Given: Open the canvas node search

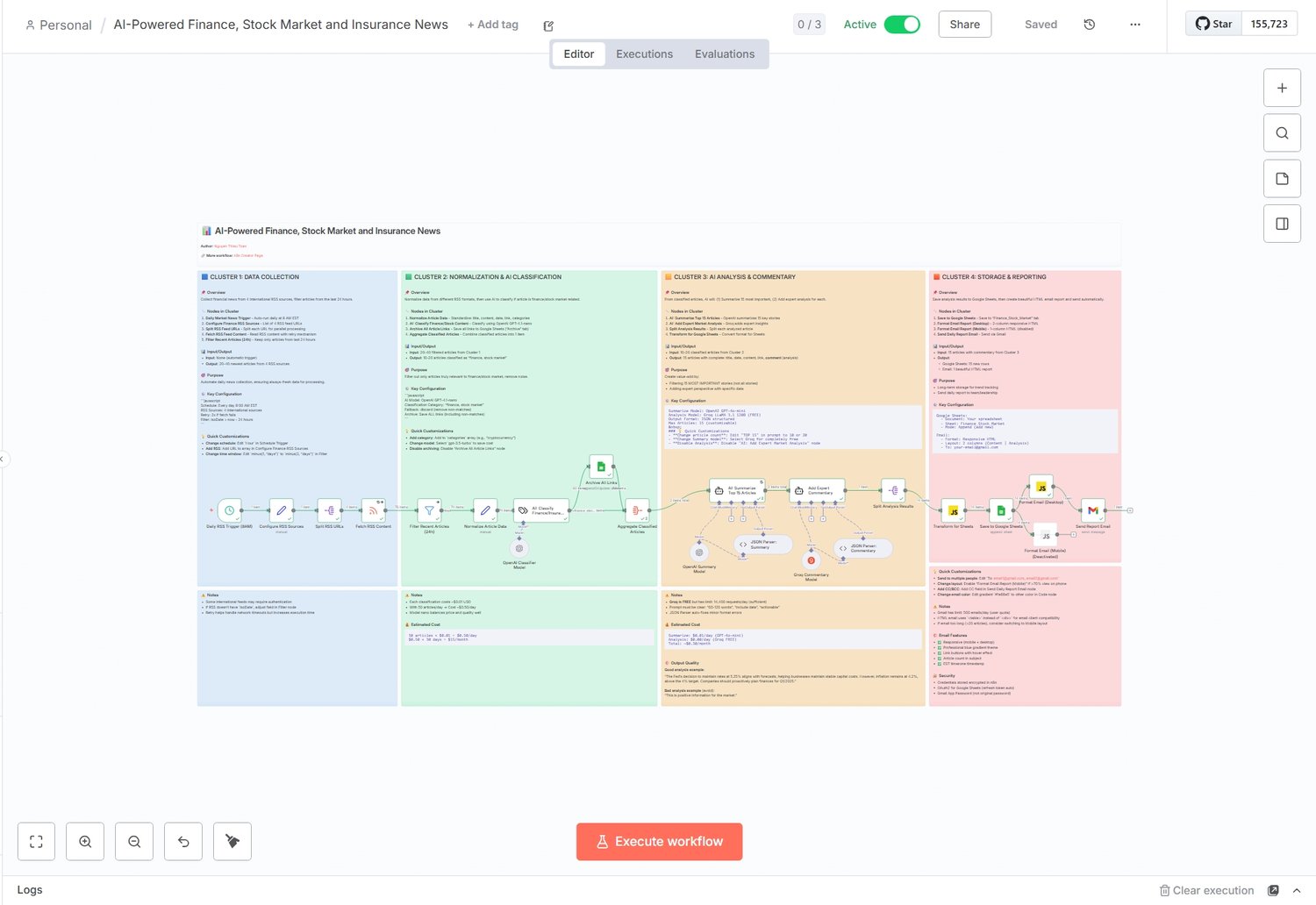Looking at the screenshot, I should (1282, 133).
